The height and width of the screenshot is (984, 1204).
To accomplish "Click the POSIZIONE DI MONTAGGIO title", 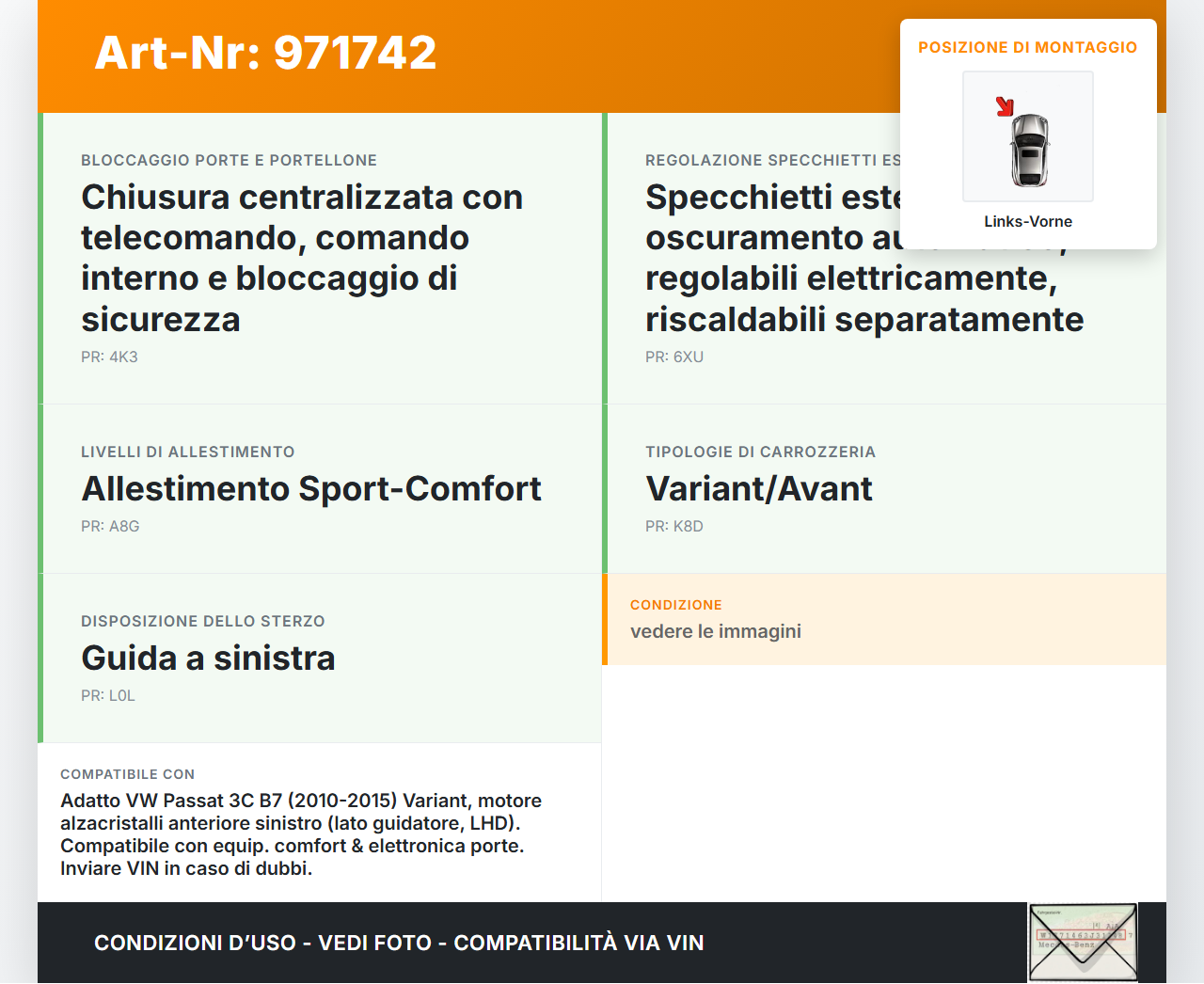I will (x=1027, y=47).
